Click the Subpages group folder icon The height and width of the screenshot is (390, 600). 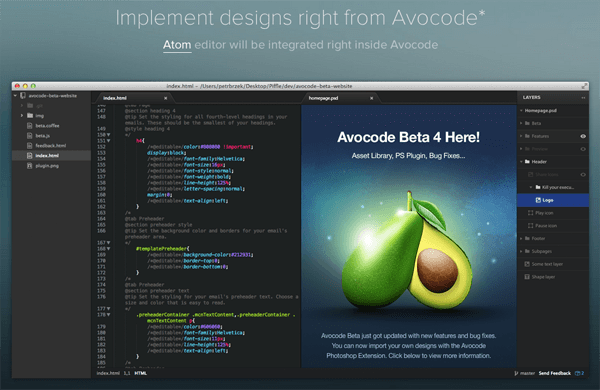coord(527,251)
